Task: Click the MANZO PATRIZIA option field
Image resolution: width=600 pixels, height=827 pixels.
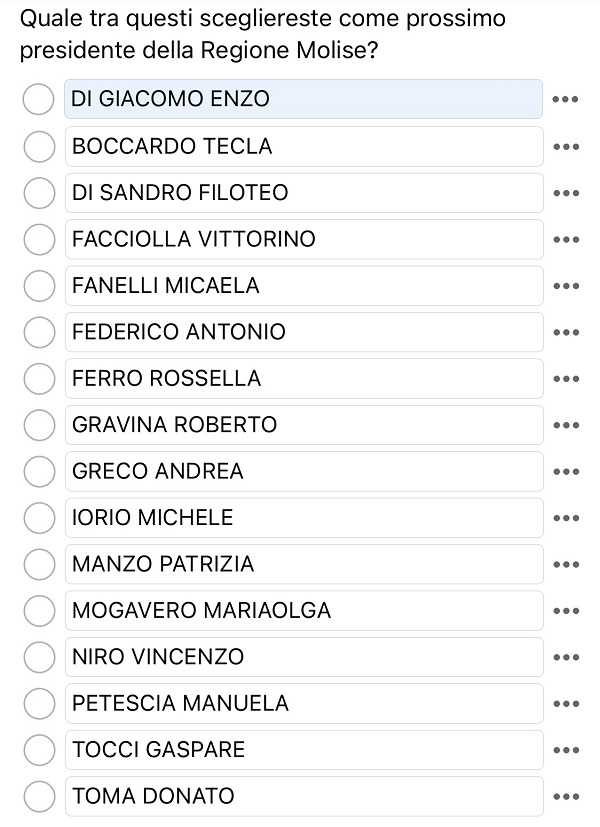Action: tap(304, 564)
